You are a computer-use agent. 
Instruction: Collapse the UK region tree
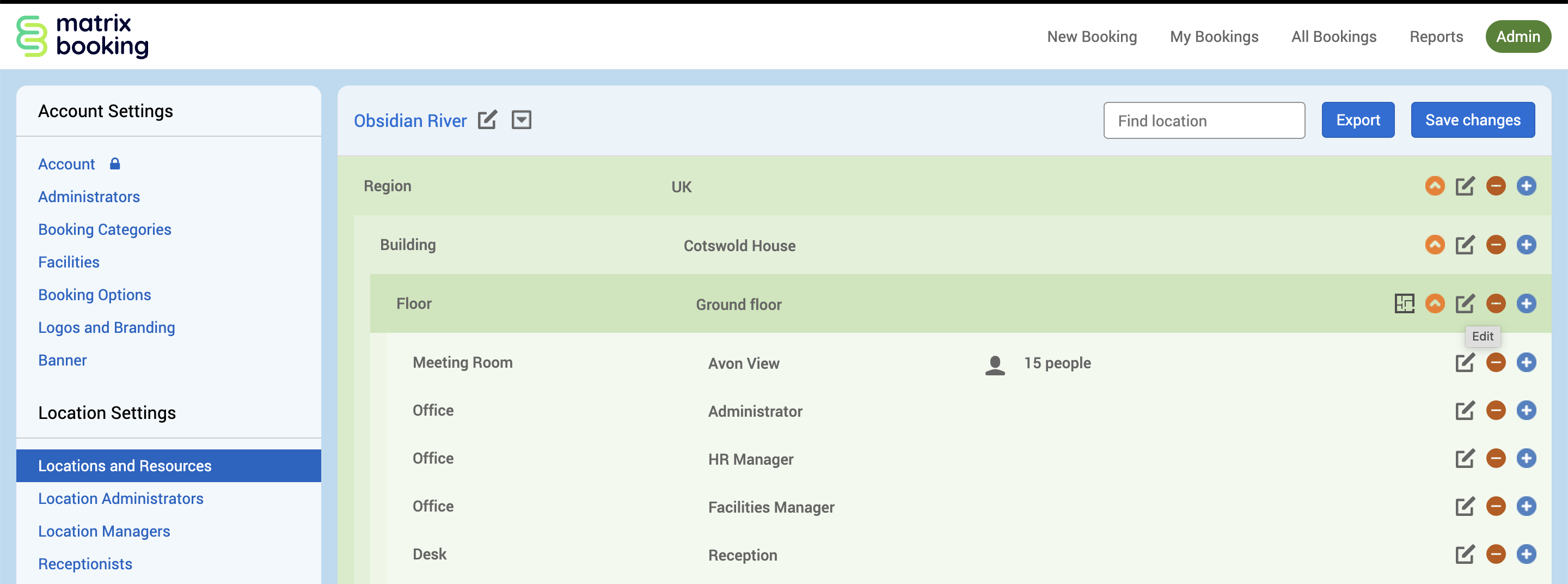1435,186
